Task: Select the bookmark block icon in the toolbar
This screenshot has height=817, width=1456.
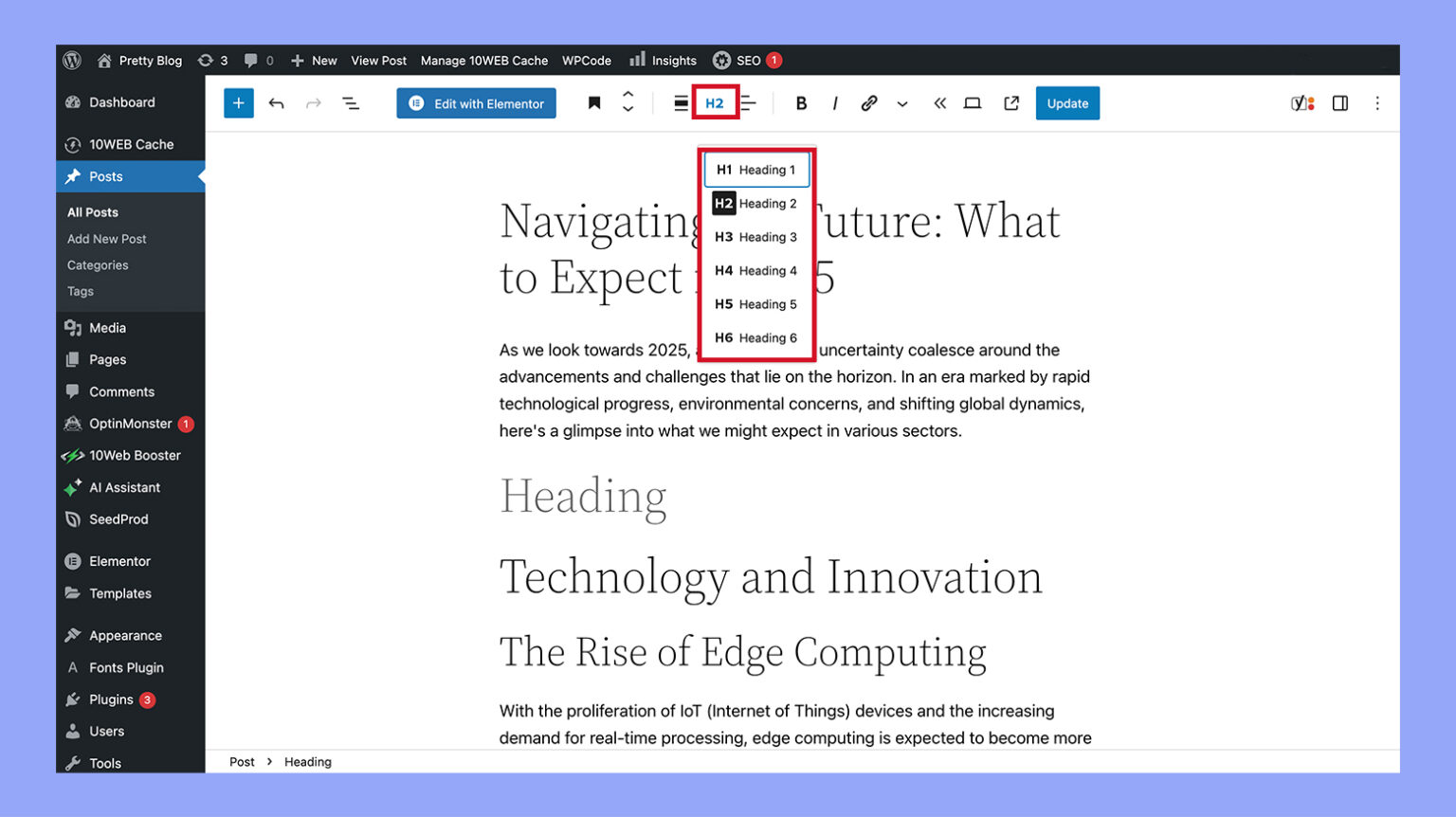Action: (x=593, y=103)
